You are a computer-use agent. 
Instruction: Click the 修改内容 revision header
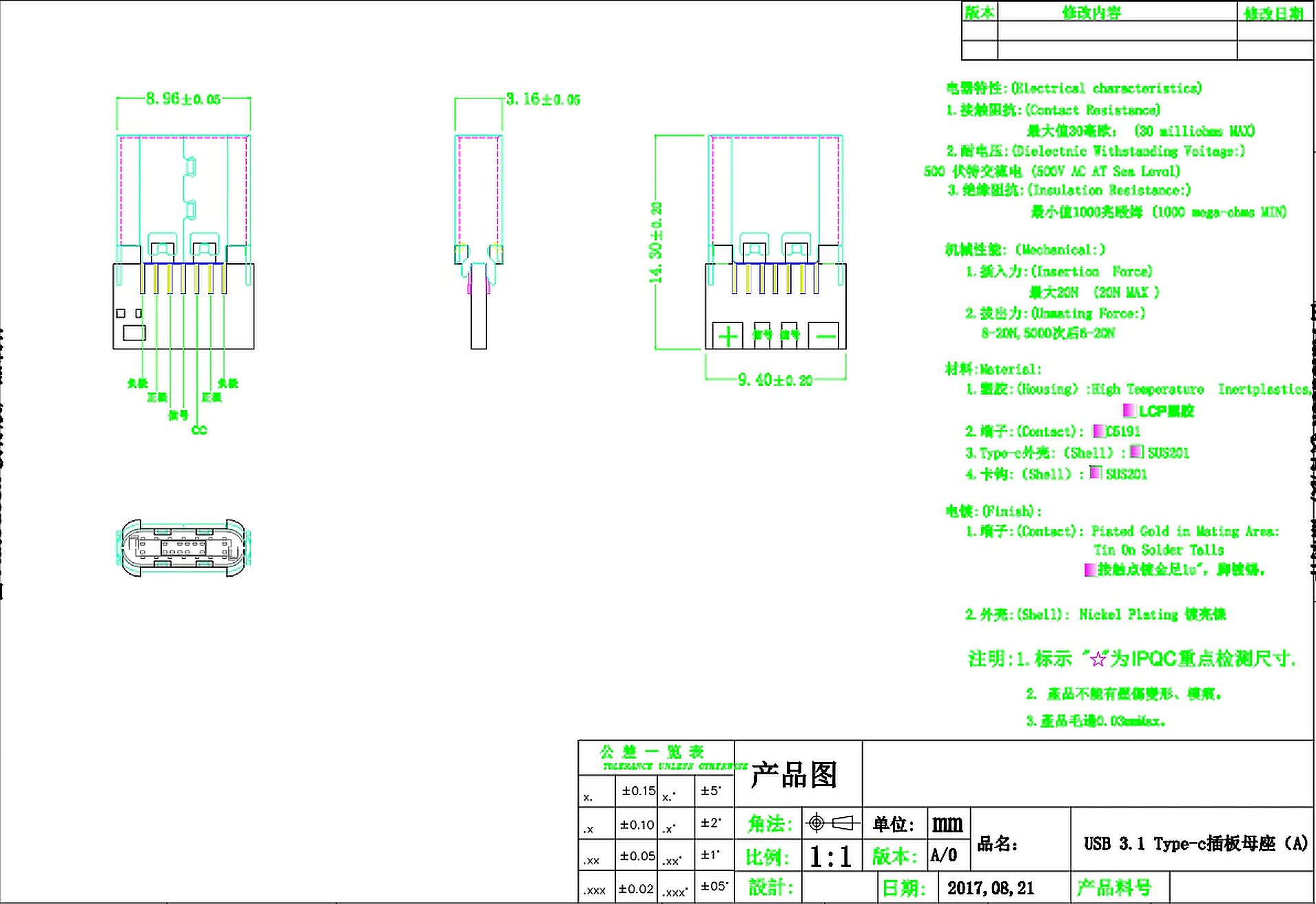[x=1091, y=12]
